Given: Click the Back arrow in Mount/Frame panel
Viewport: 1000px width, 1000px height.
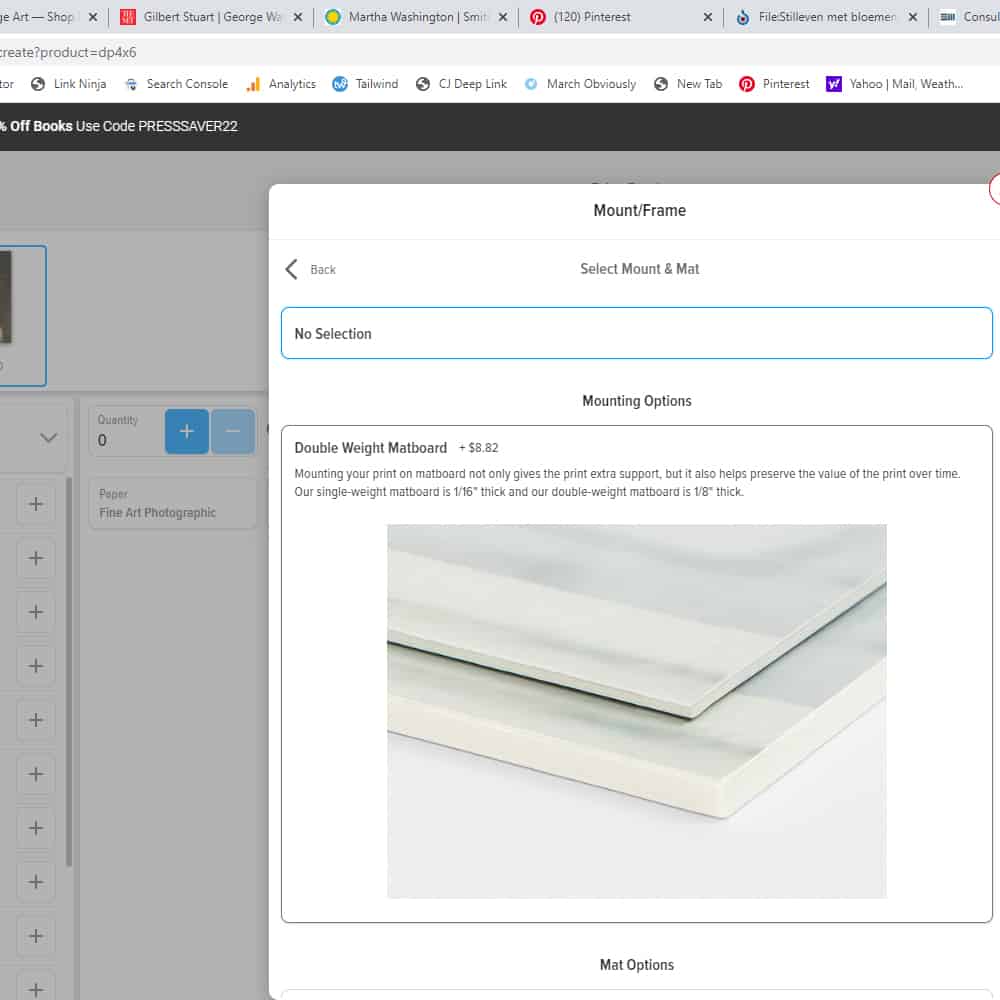Looking at the screenshot, I should coord(292,269).
